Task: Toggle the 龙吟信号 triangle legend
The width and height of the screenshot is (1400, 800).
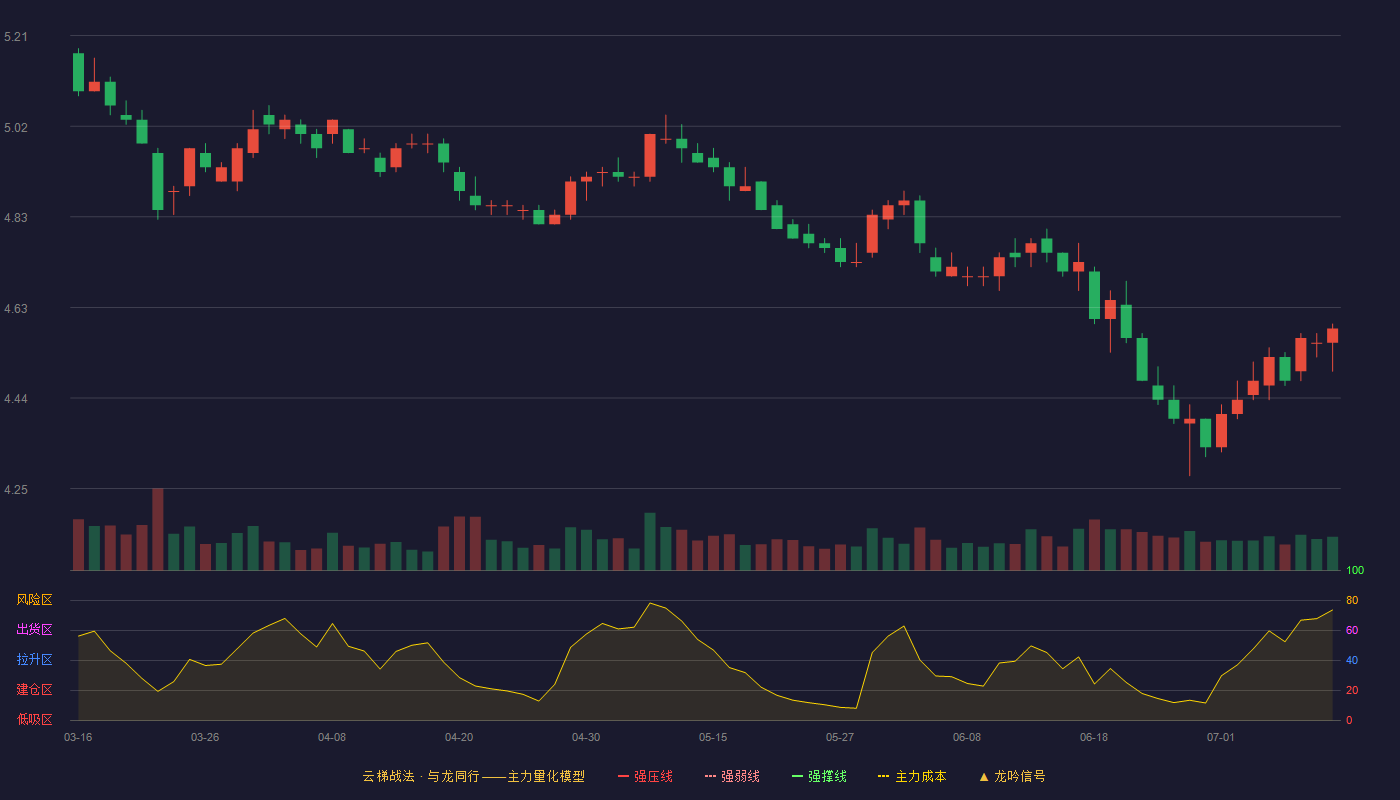Action: (1011, 776)
